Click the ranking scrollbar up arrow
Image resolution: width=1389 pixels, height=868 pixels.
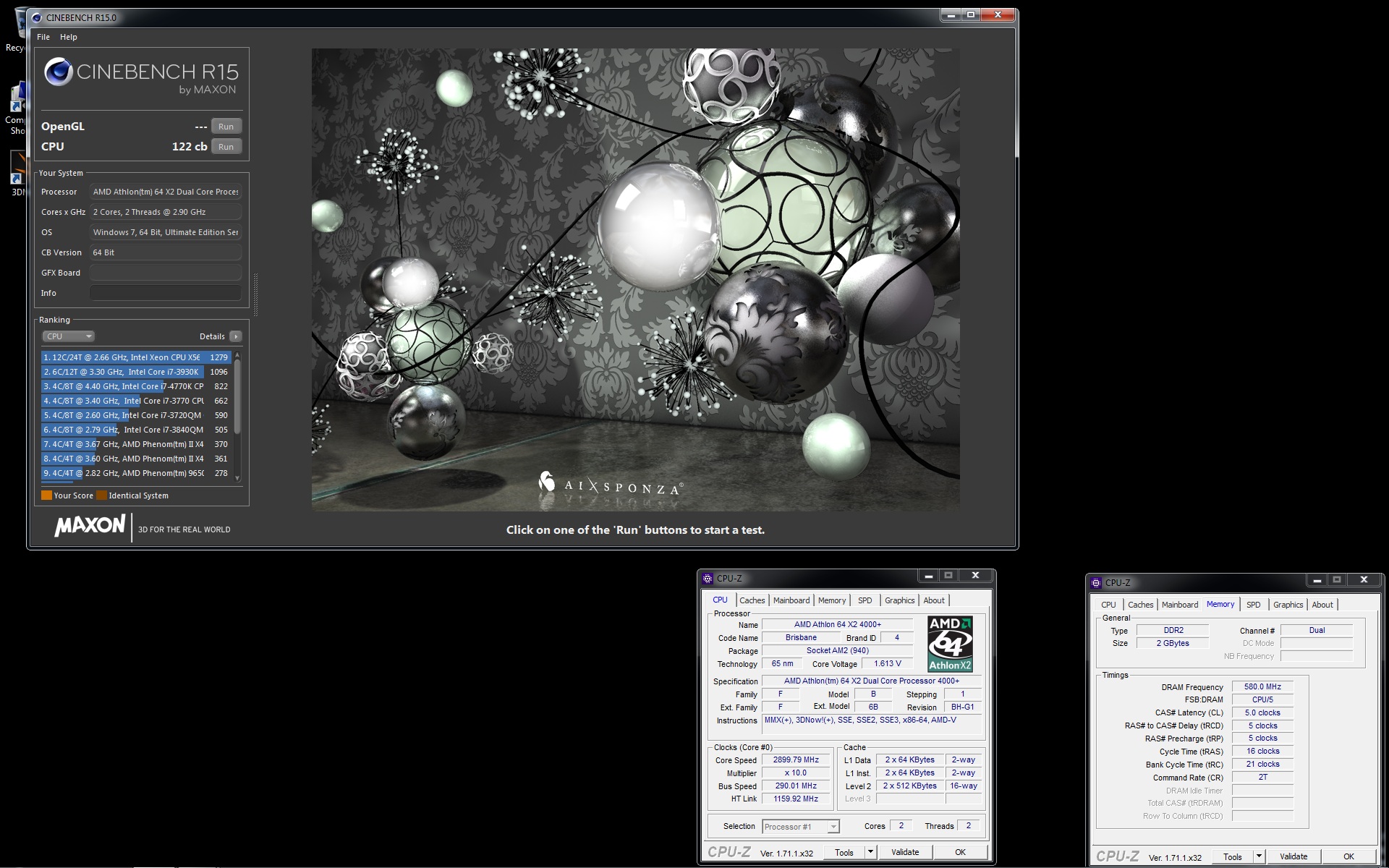click(x=237, y=355)
